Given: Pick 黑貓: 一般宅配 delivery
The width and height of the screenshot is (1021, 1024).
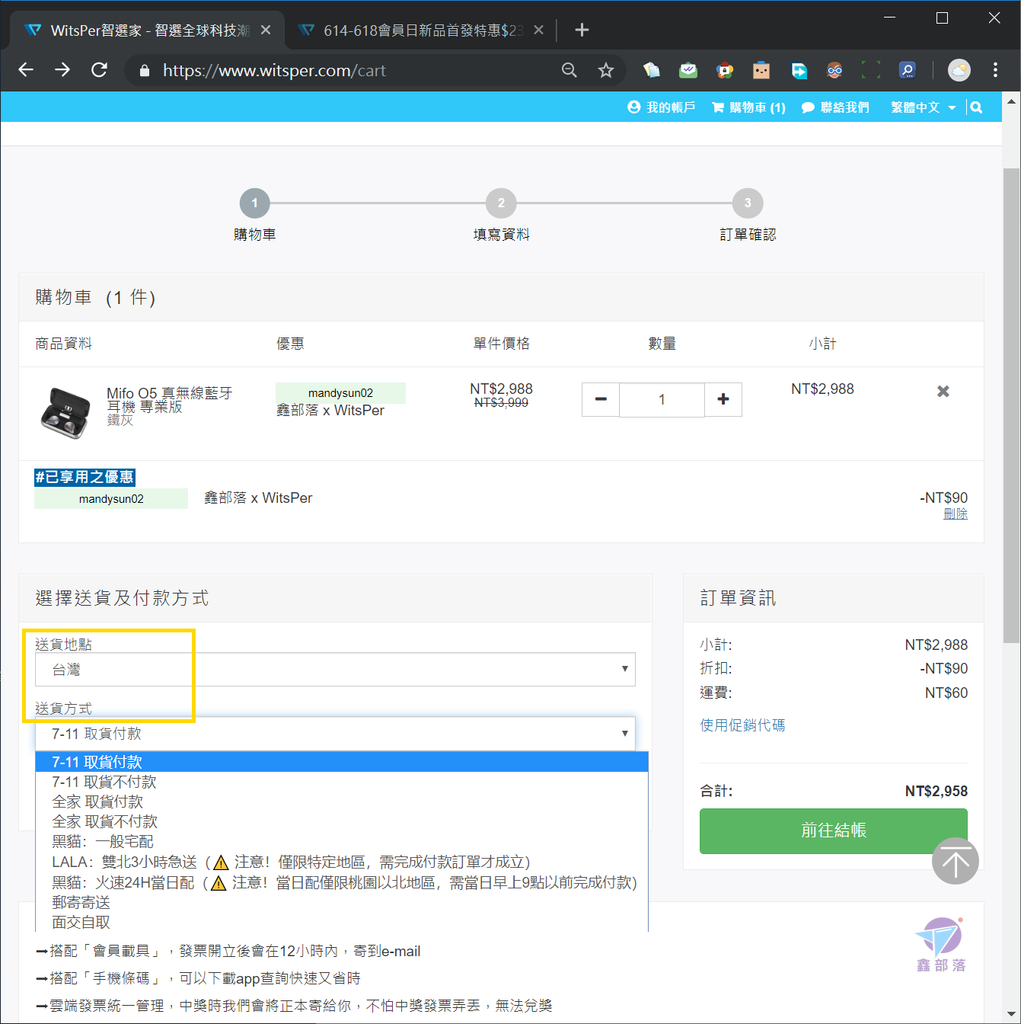Looking at the screenshot, I should pyautogui.click(x=342, y=842).
